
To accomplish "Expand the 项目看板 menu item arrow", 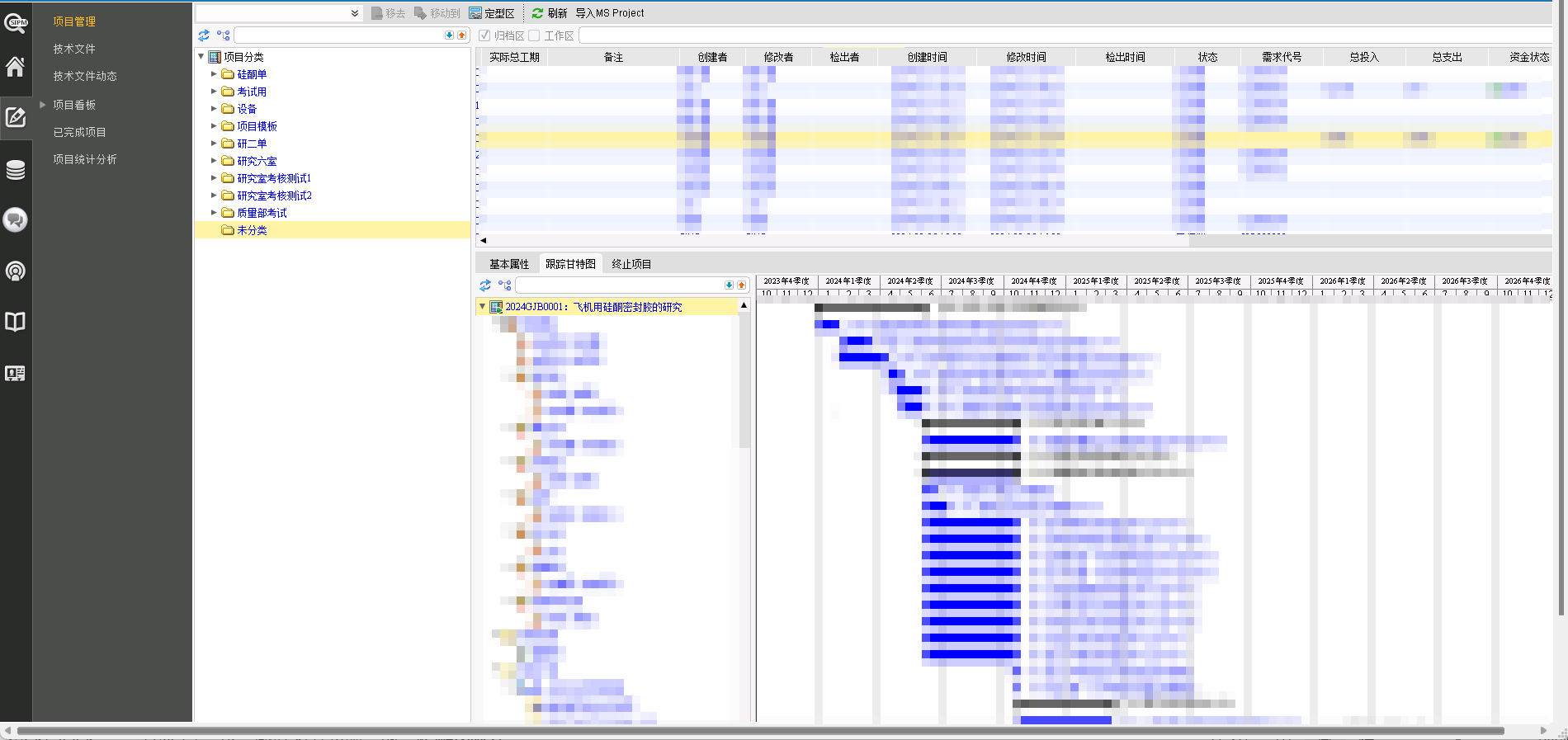I will tap(43, 105).
